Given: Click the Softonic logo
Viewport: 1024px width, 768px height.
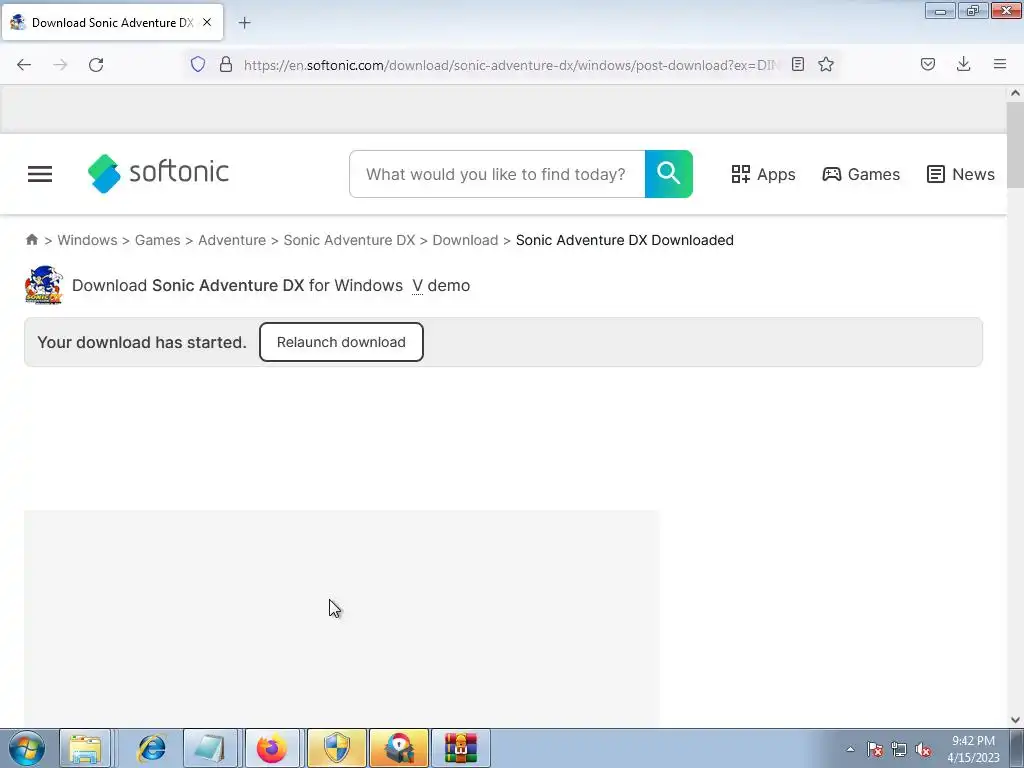Looking at the screenshot, I should click(158, 173).
